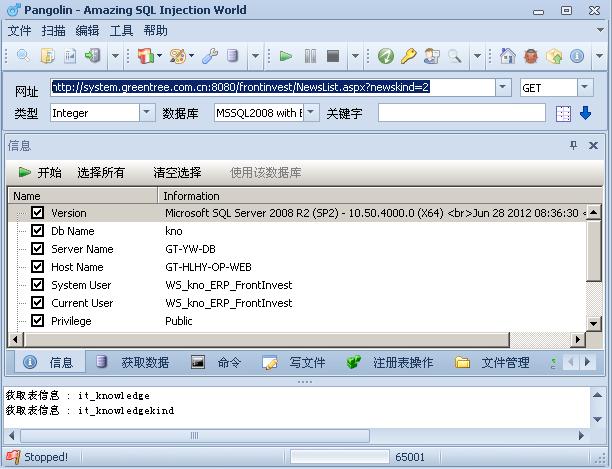Uncheck the Host Name checkbox
Viewport: 612px width, 469px height.
tap(37, 266)
